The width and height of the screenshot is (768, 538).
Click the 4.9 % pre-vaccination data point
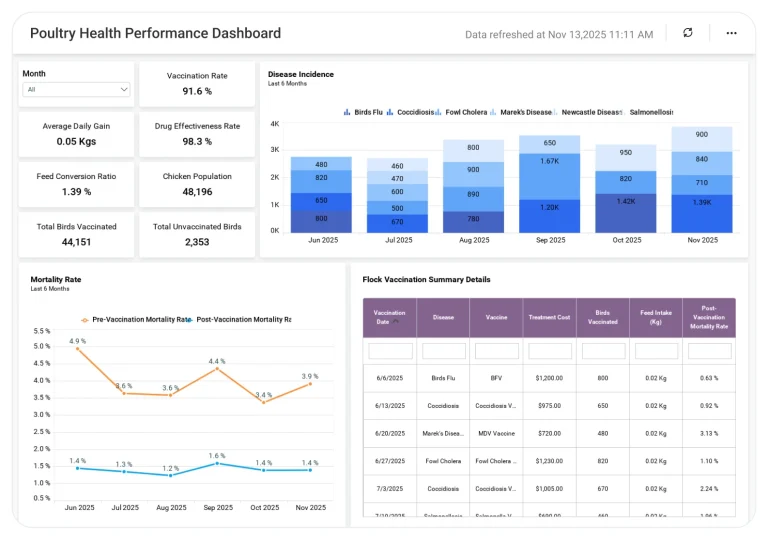click(x=77, y=349)
